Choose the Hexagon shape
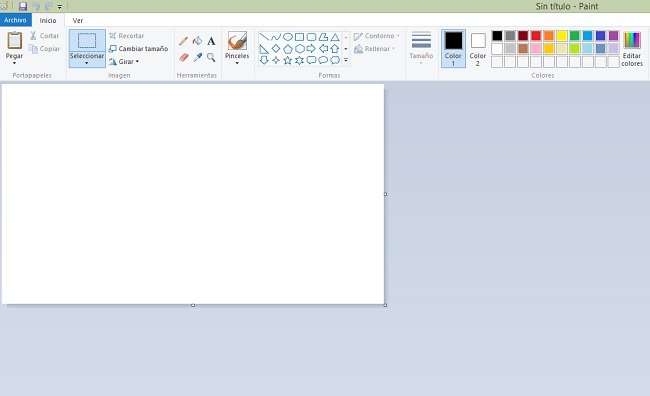 [299, 49]
